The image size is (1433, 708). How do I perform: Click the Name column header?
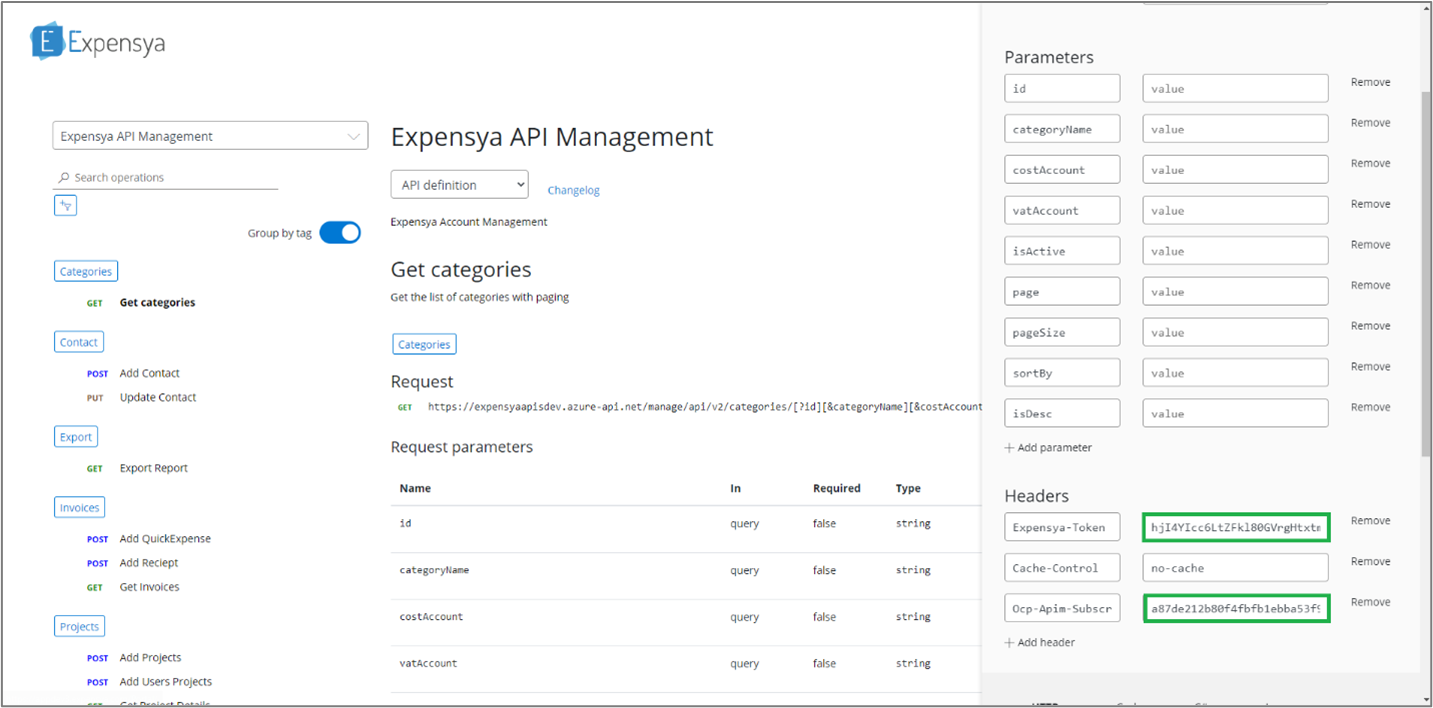[415, 489]
